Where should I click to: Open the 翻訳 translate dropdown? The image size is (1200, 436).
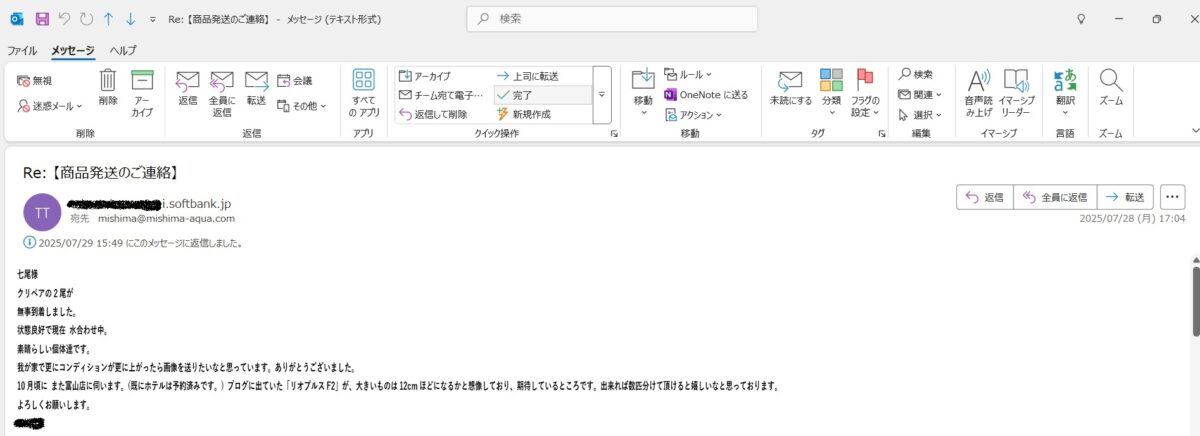(1064, 93)
